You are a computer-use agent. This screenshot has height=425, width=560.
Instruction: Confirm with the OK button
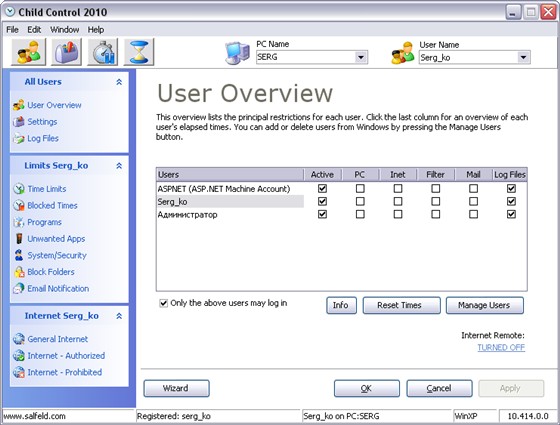pos(367,388)
